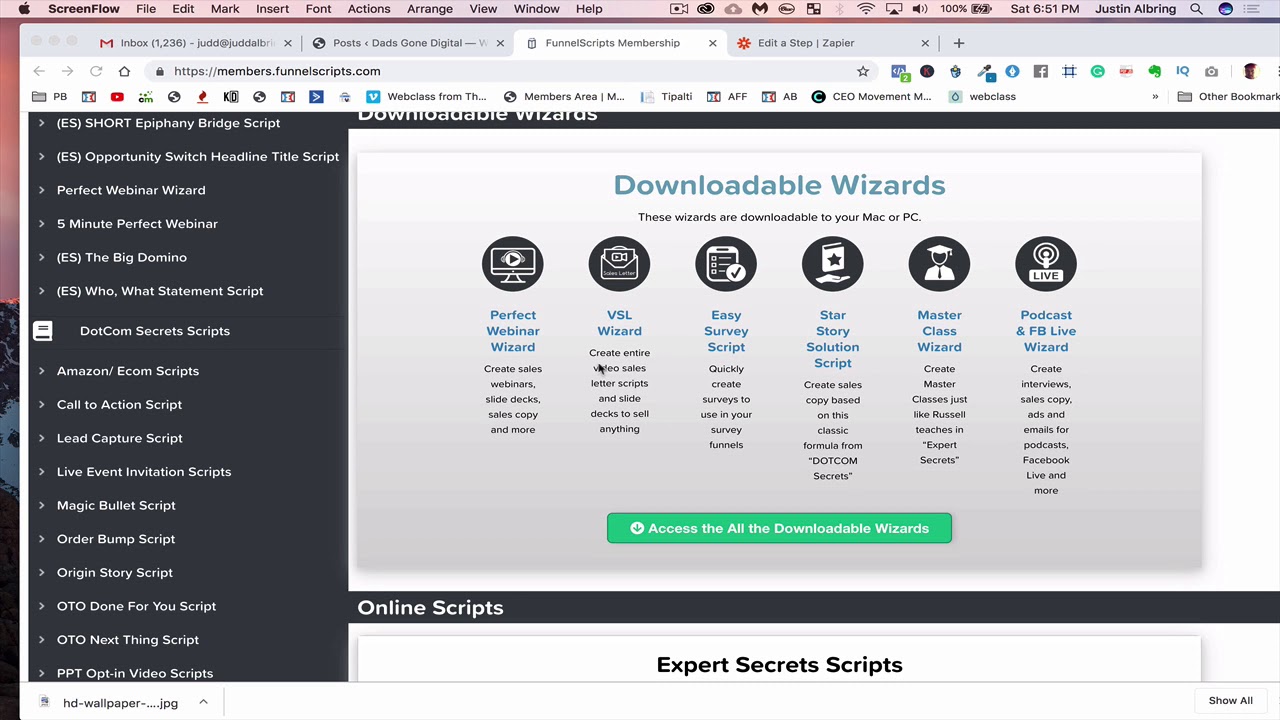The height and width of the screenshot is (720, 1280).
Task: Expand the download options chevron for hd-wallpaper file
Action: pyautogui.click(x=203, y=702)
